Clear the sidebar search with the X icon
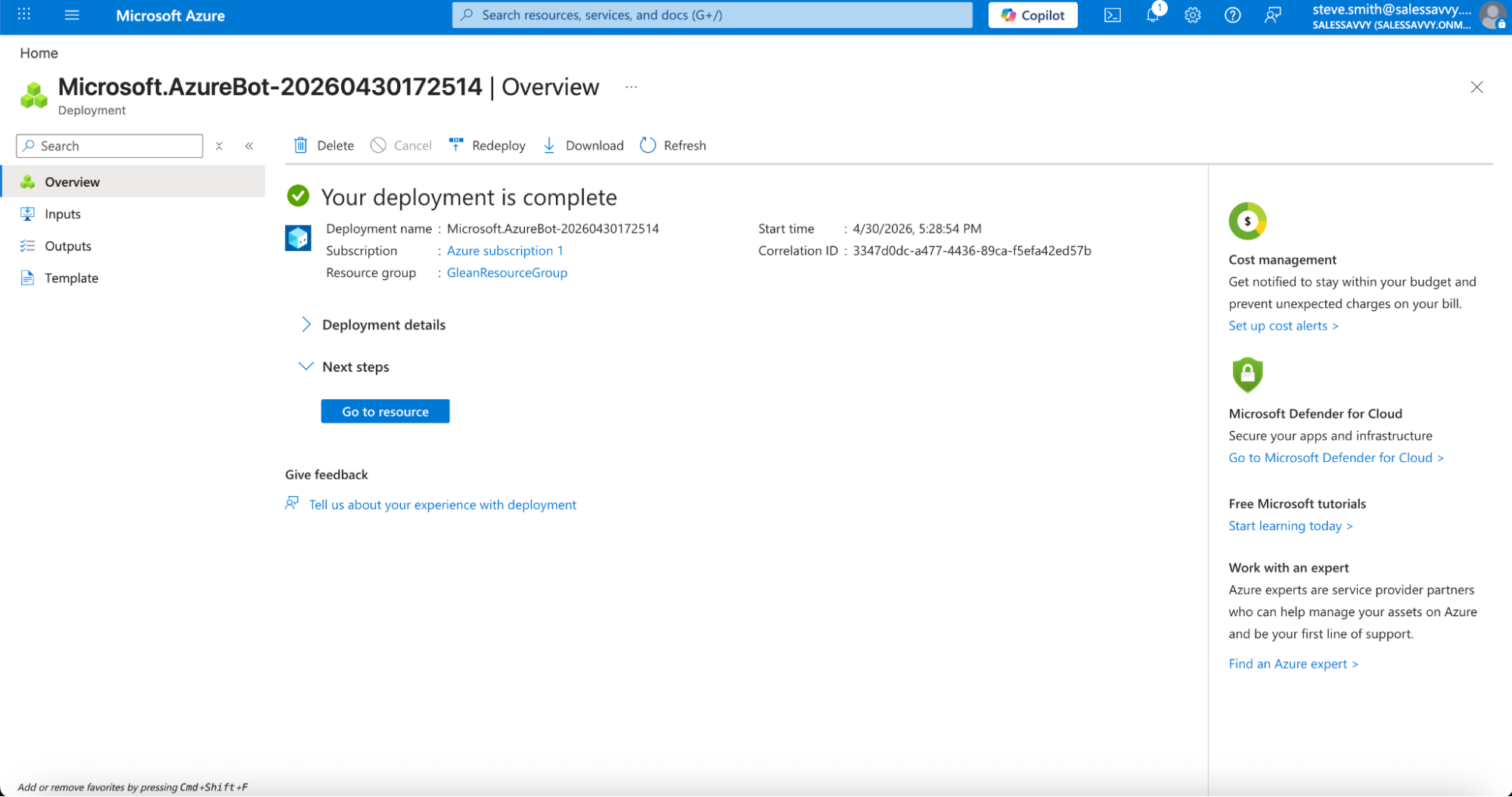Viewport: 1512px width, 797px height. 219,146
